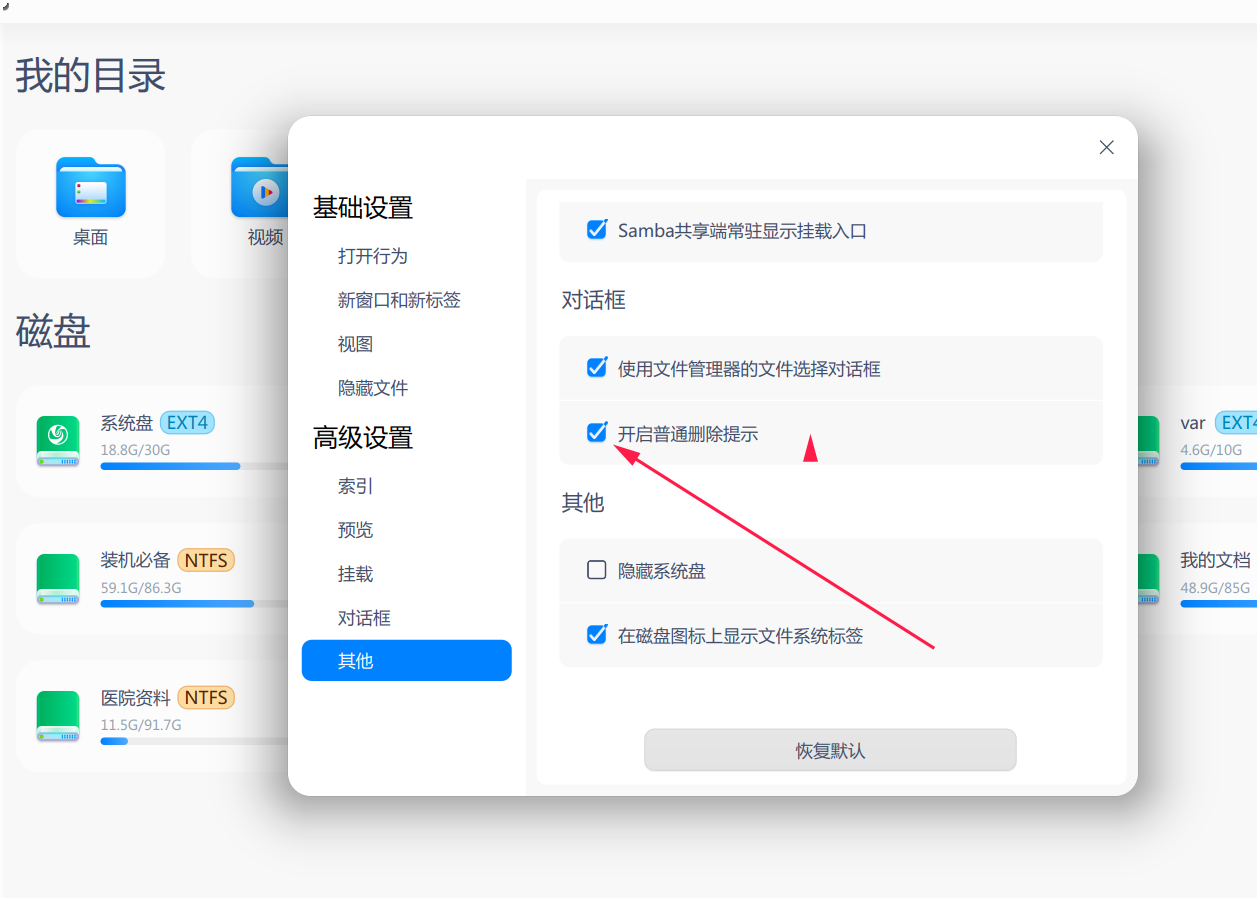The width and height of the screenshot is (1257, 898).
Task: Click 11.5G/91.7G capacity text
Action: point(141,725)
